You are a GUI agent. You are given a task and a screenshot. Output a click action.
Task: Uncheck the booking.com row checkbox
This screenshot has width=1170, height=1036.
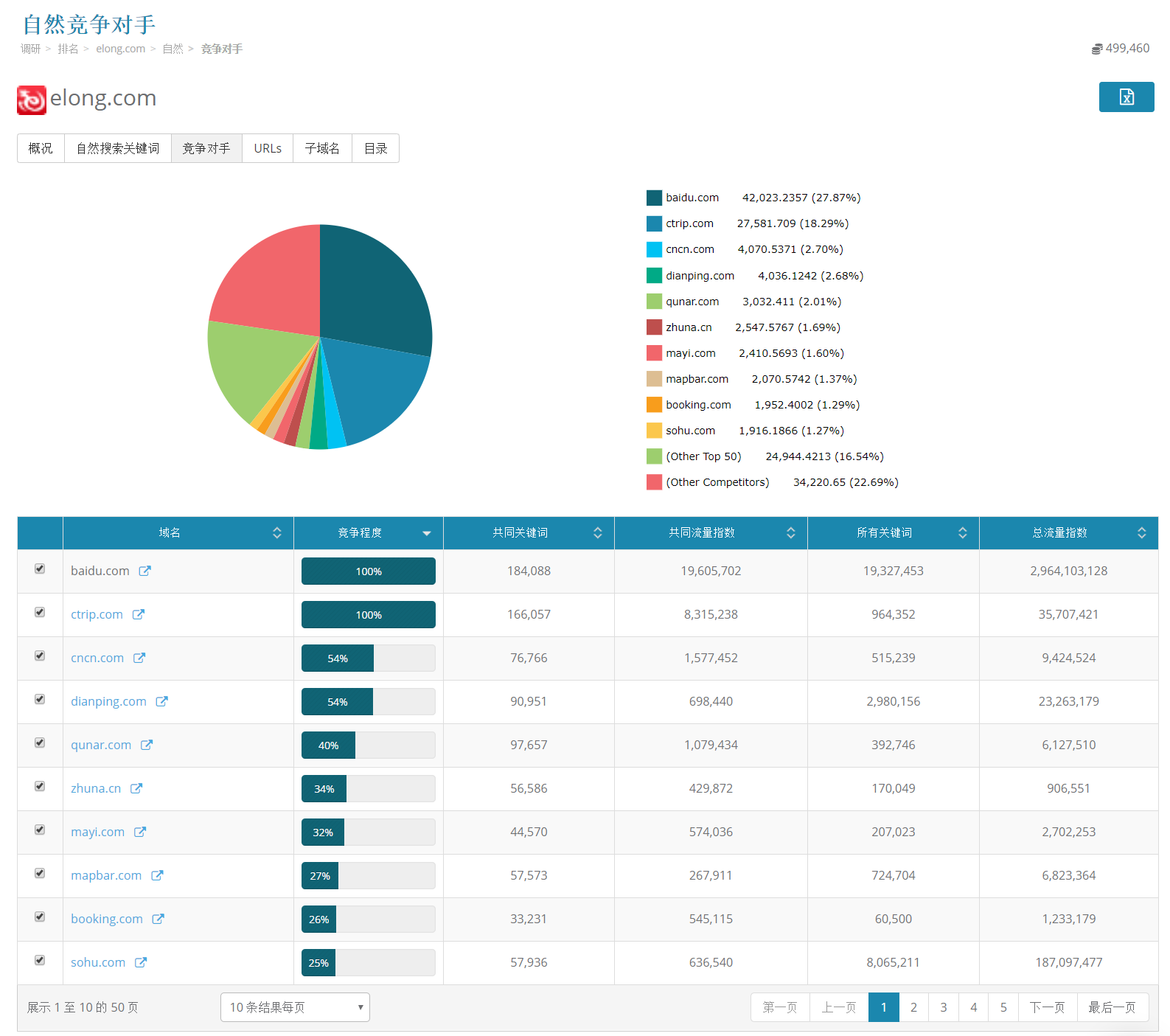coord(40,917)
